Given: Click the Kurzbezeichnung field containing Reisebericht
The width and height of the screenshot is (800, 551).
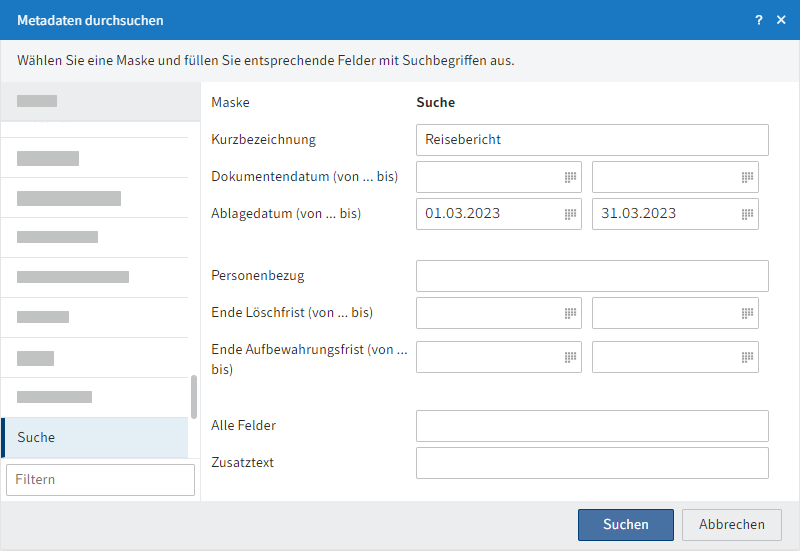Looking at the screenshot, I should (x=592, y=140).
